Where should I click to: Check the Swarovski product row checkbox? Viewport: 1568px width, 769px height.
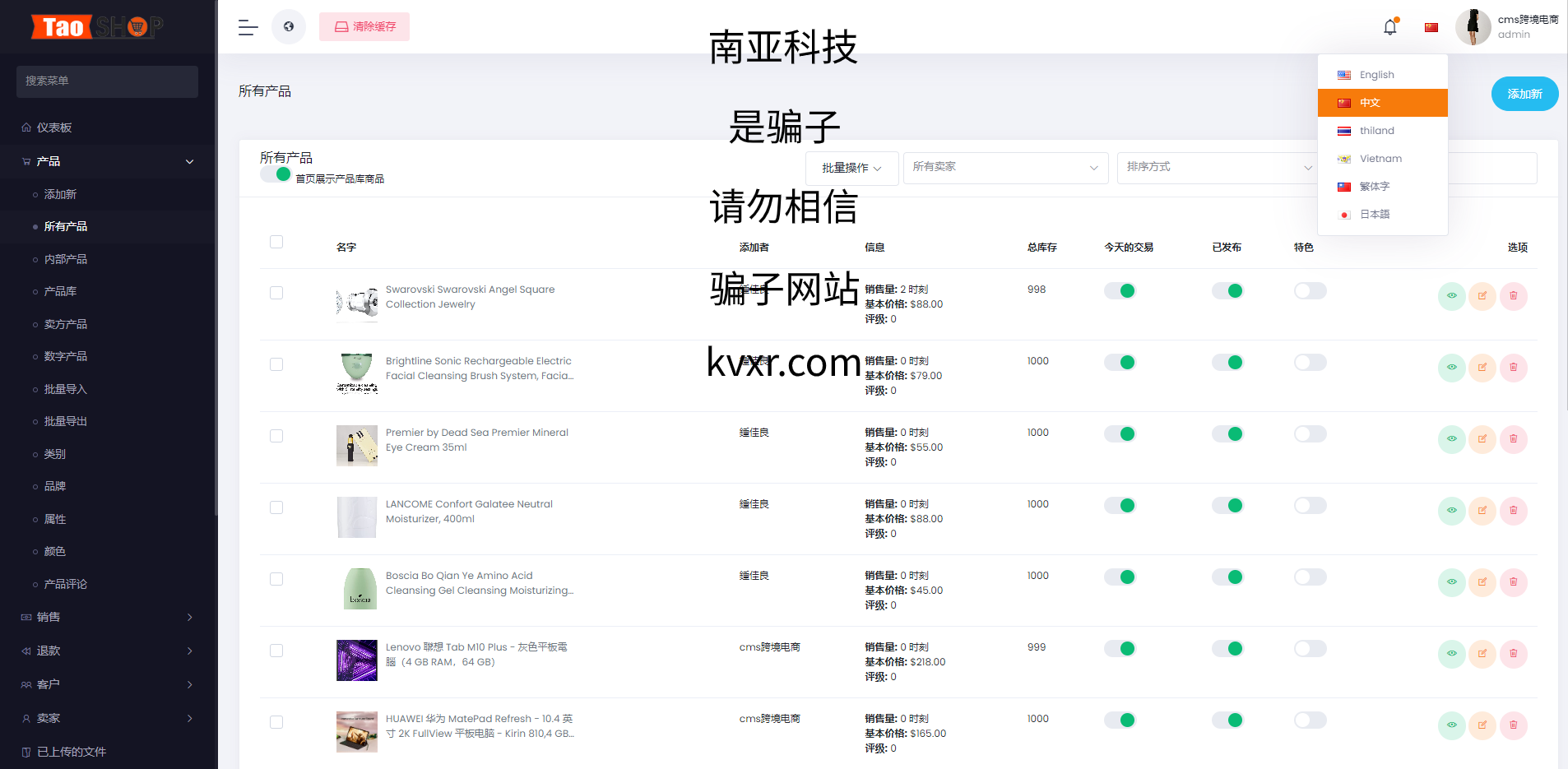276,293
